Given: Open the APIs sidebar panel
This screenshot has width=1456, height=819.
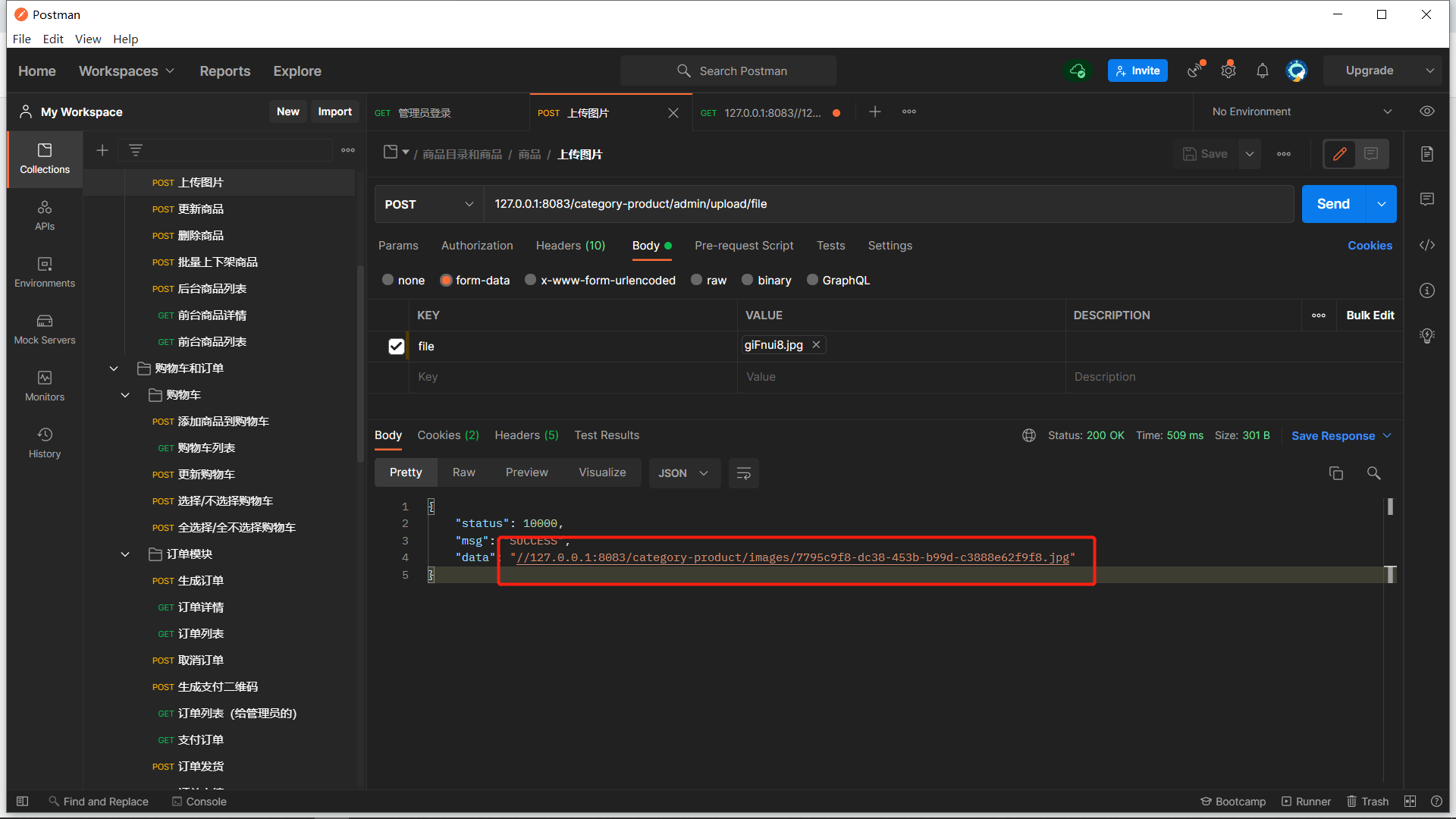Looking at the screenshot, I should [x=45, y=215].
